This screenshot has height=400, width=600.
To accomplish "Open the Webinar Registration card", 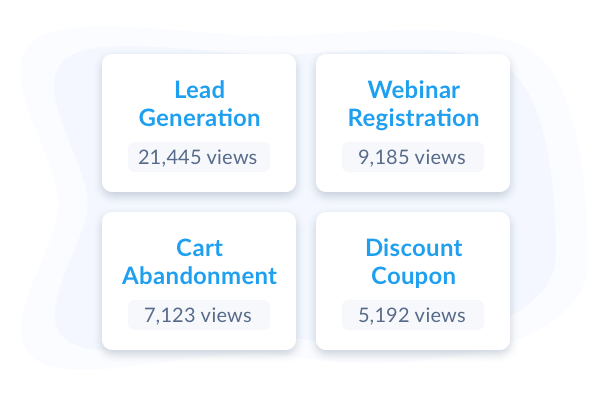I will tap(413, 123).
